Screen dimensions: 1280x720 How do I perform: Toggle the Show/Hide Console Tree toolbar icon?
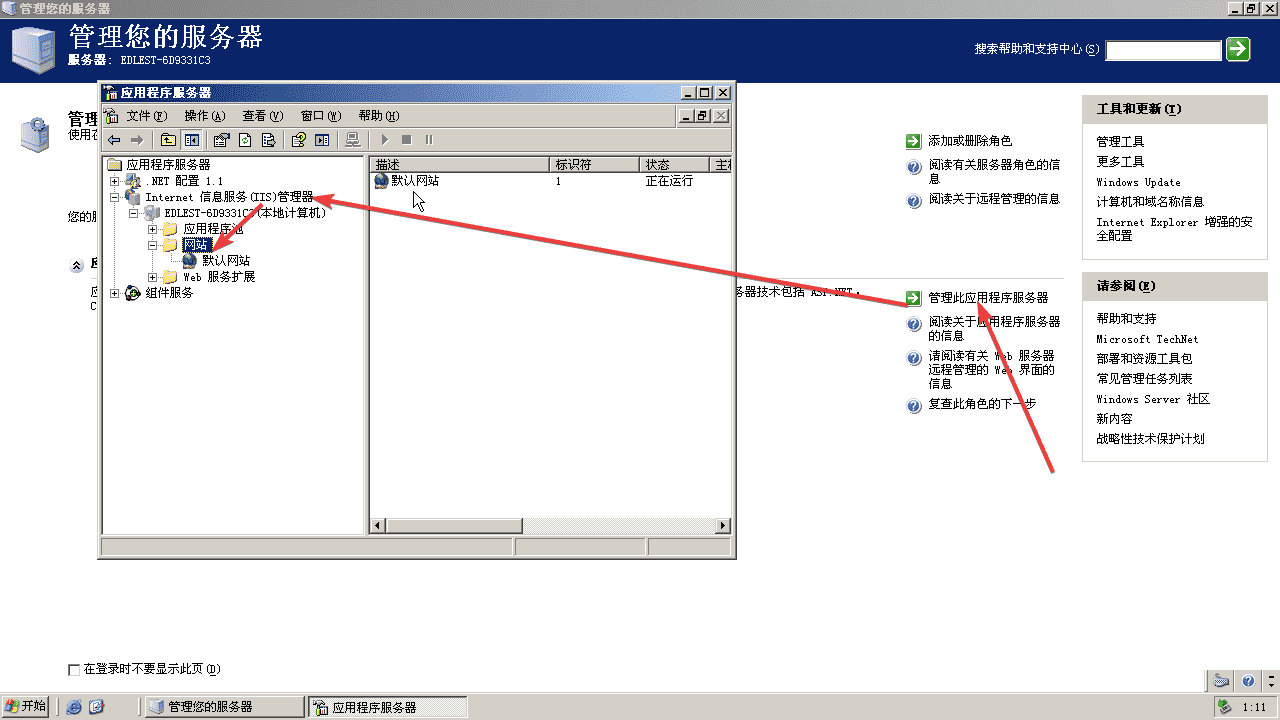[190, 140]
